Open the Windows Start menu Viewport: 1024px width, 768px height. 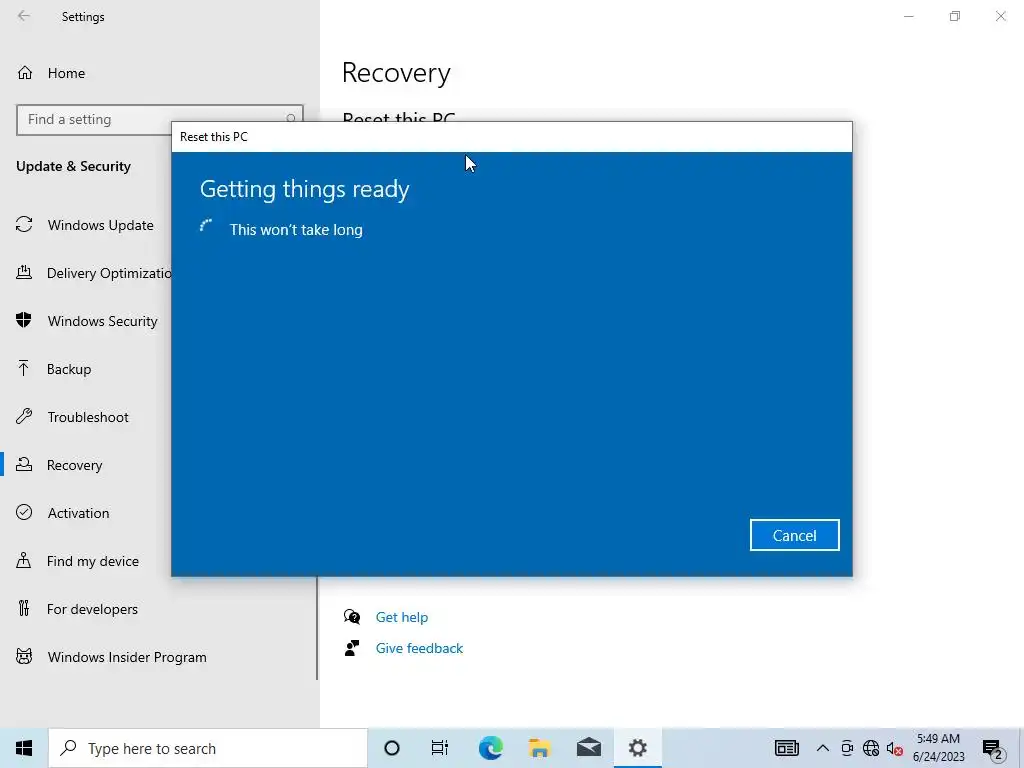(24, 748)
